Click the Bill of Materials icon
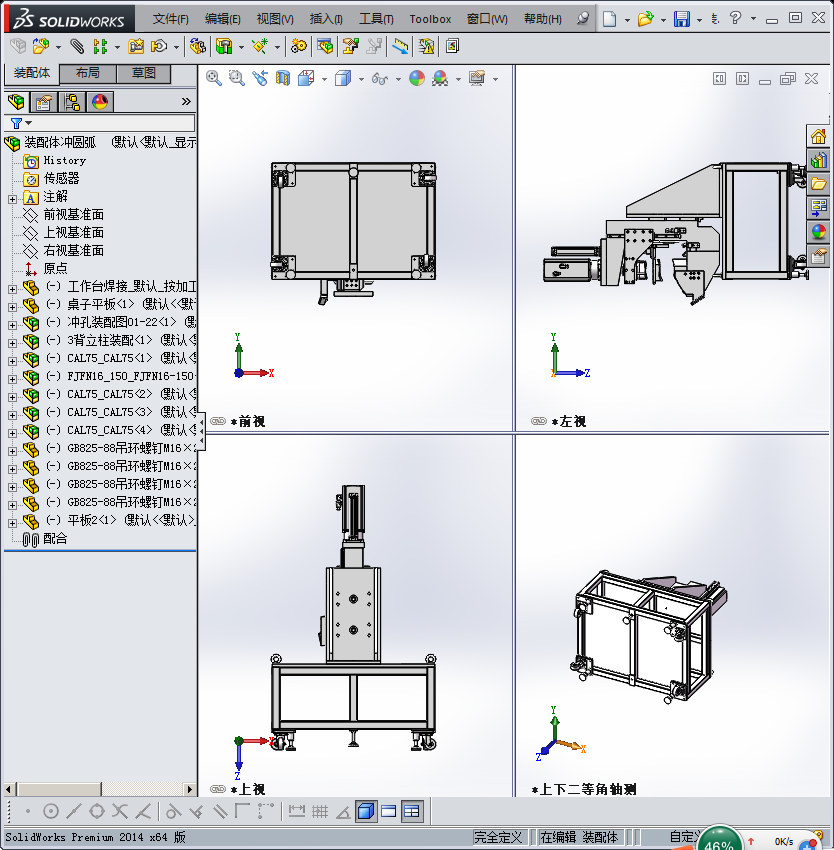834x850 pixels. (325, 46)
